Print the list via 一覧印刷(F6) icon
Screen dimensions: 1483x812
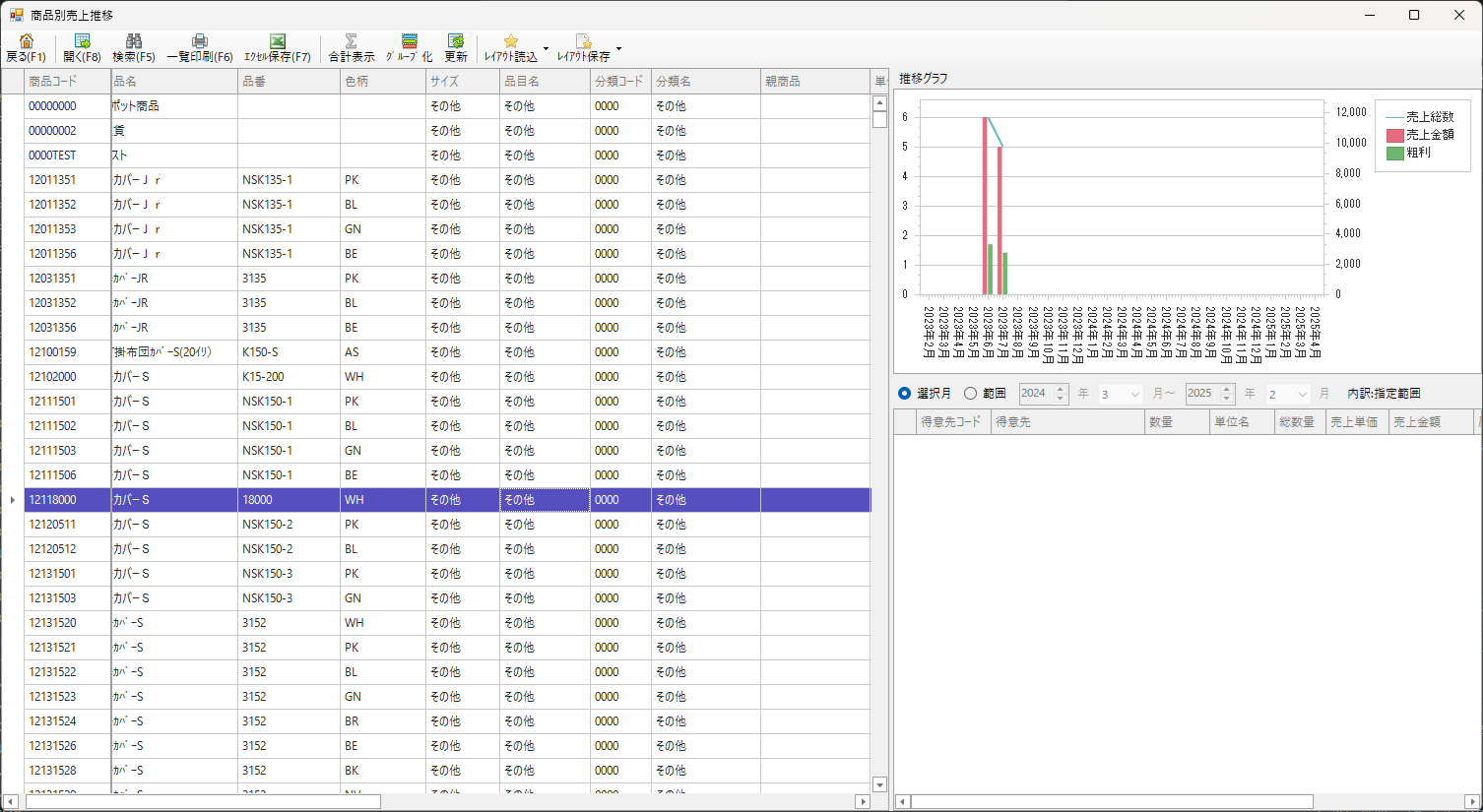[x=199, y=41]
